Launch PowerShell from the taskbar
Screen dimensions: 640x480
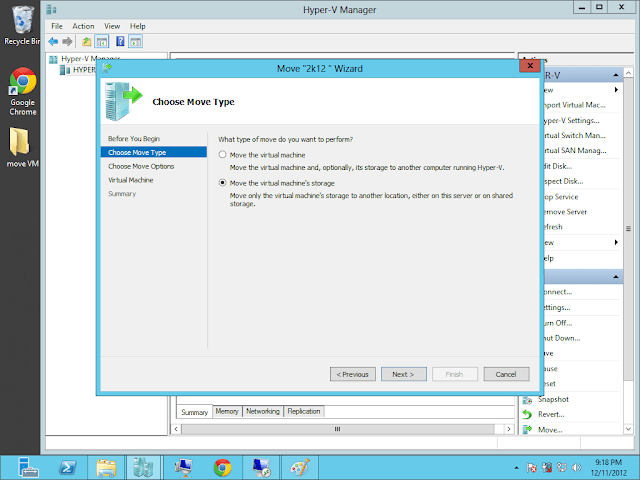click(66, 466)
